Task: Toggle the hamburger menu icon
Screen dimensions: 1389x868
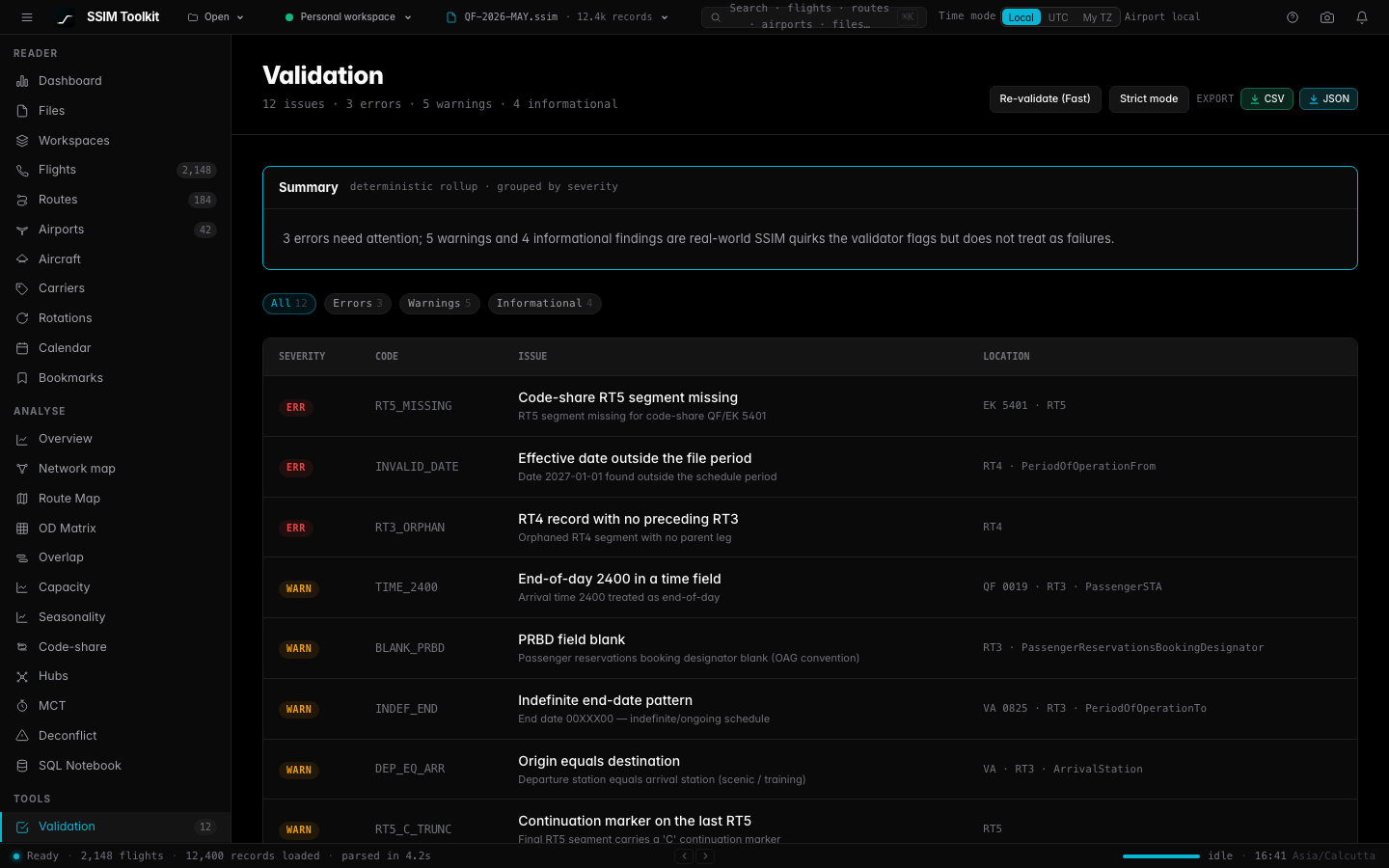Action: [x=27, y=17]
